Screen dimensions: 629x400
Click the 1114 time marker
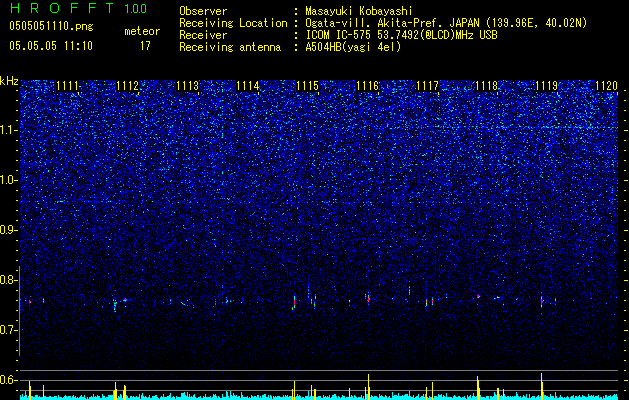pos(248,86)
